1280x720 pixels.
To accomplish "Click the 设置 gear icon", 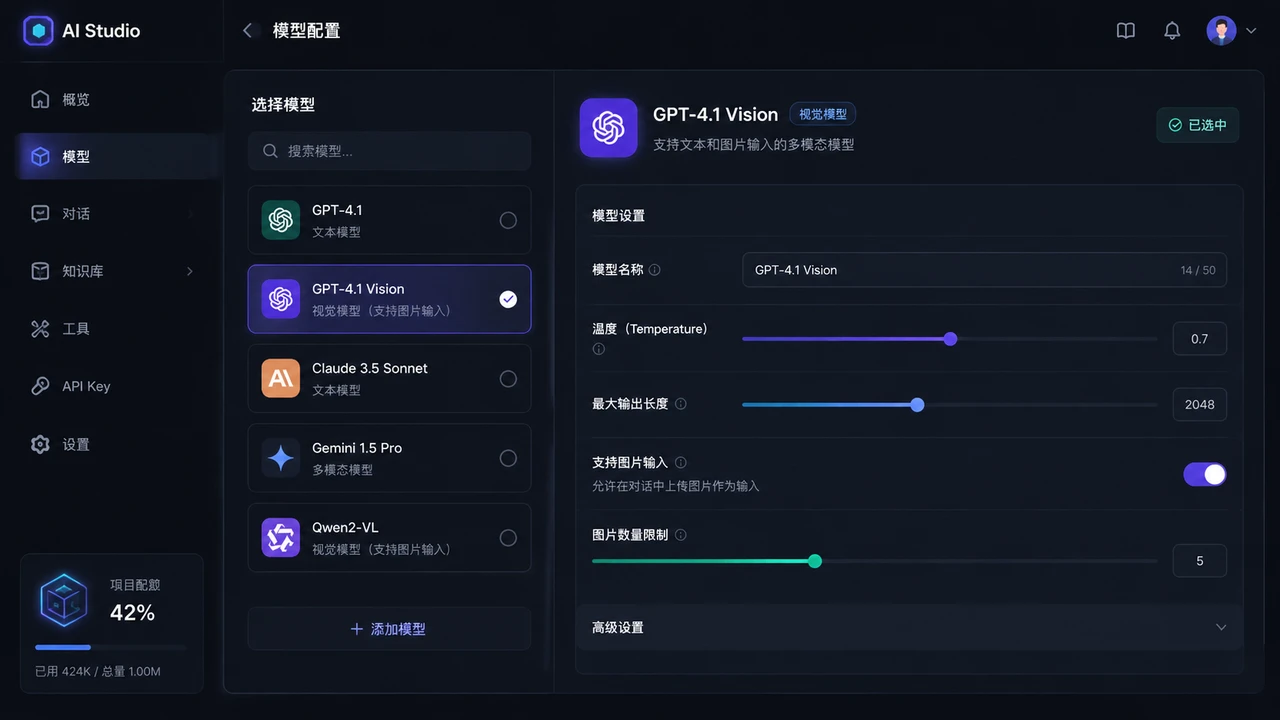I will (x=40, y=444).
